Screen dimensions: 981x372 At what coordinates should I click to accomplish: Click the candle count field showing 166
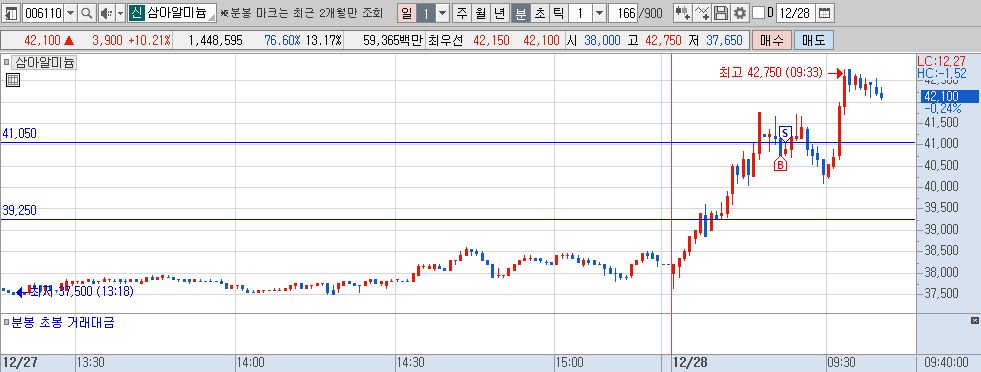click(623, 13)
